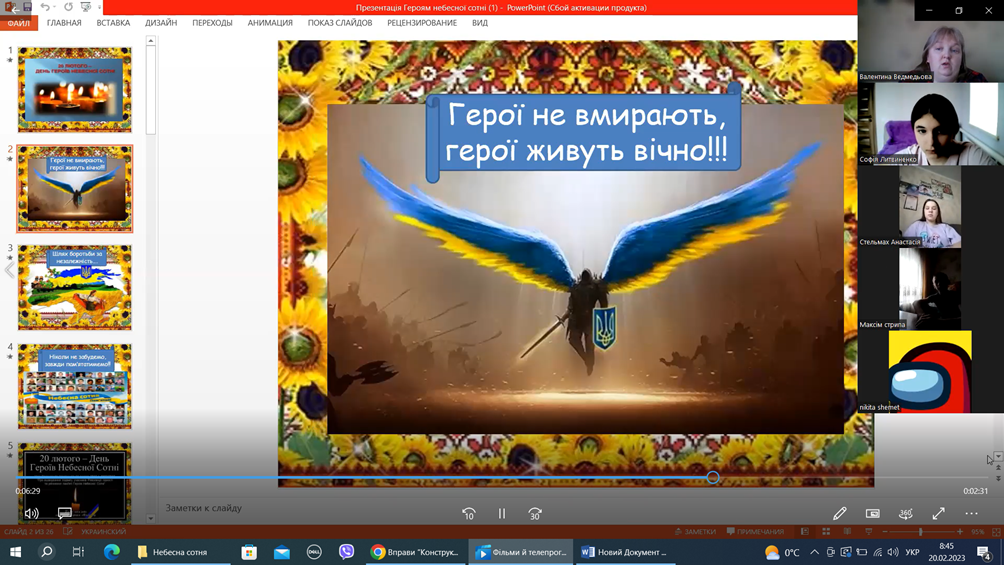The width and height of the screenshot is (1004, 565).
Task: Click the slide panel scroll-down arrow
Action: coord(150,519)
